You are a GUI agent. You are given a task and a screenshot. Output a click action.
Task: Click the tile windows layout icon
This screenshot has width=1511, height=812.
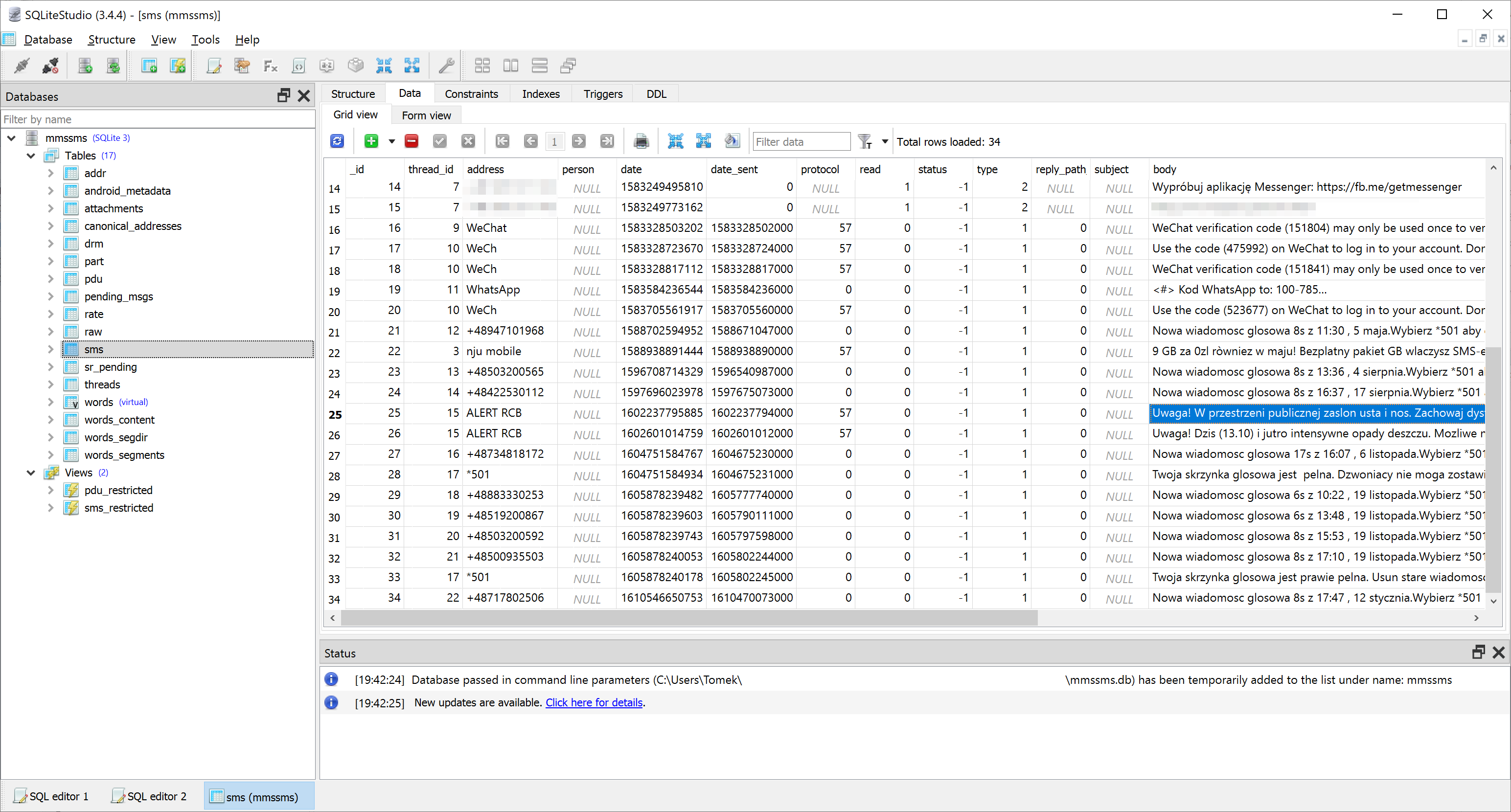pos(482,66)
